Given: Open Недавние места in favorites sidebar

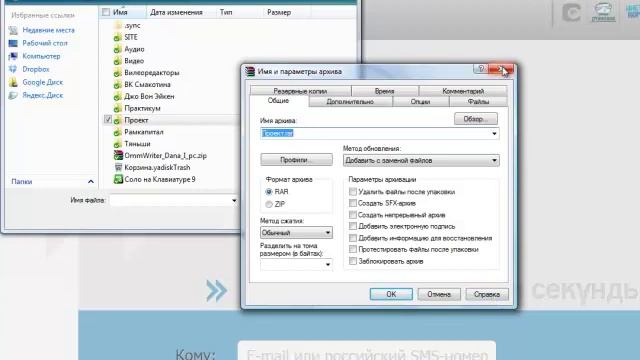Looking at the screenshot, I should pyautogui.click(x=48, y=30).
